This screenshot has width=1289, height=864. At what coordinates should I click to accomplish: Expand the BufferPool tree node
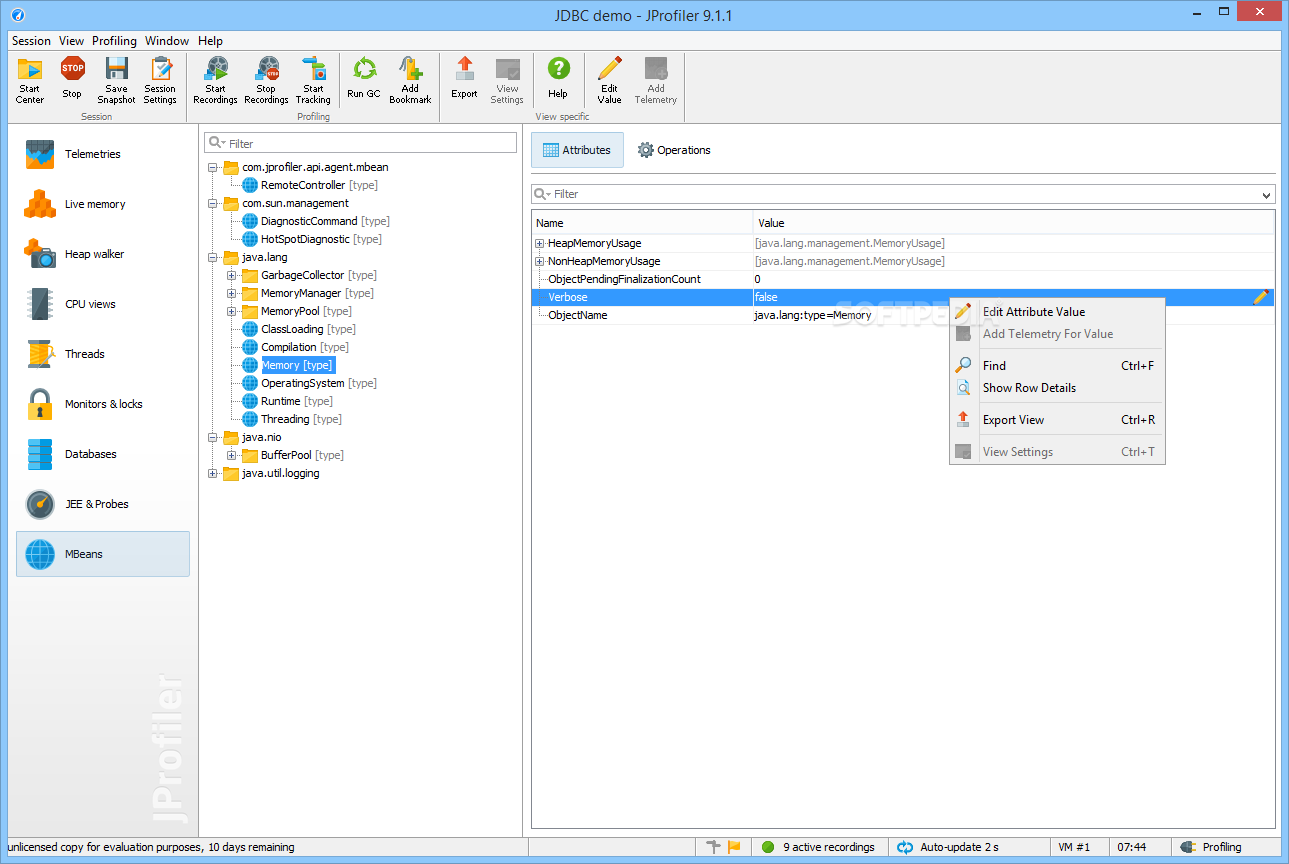pos(232,455)
